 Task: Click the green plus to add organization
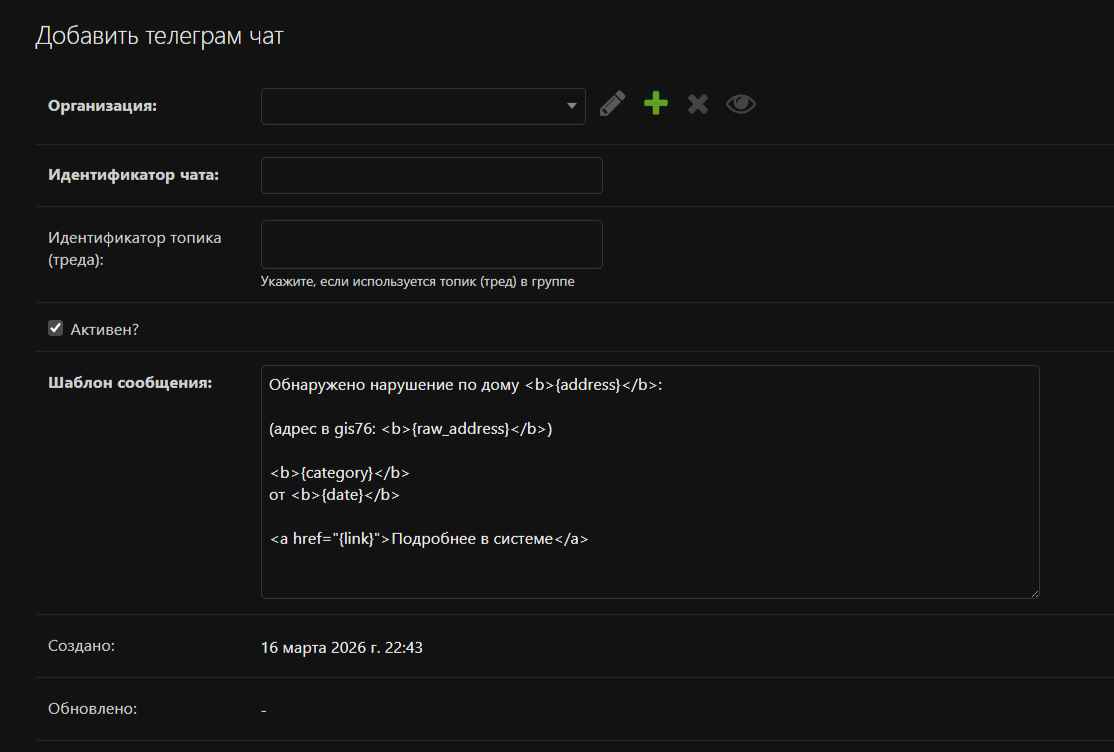click(x=655, y=104)
